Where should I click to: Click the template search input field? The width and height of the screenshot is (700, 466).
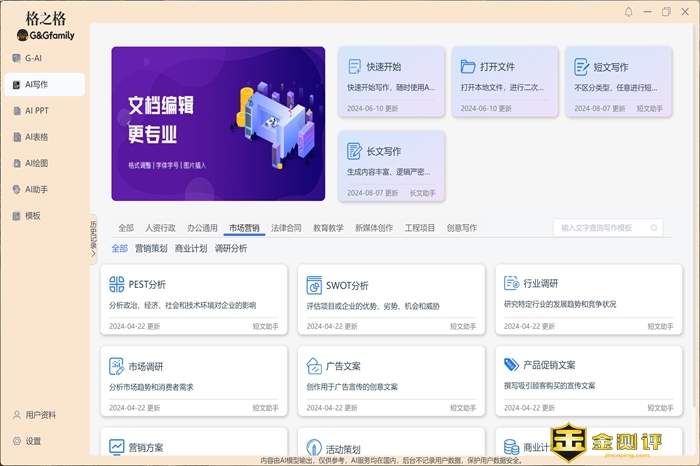[600, 228]
